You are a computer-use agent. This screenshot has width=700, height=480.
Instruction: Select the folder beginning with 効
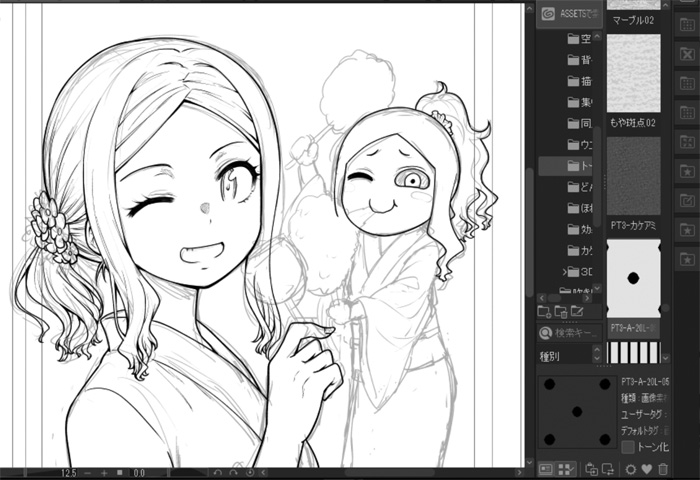coord(579,230)
